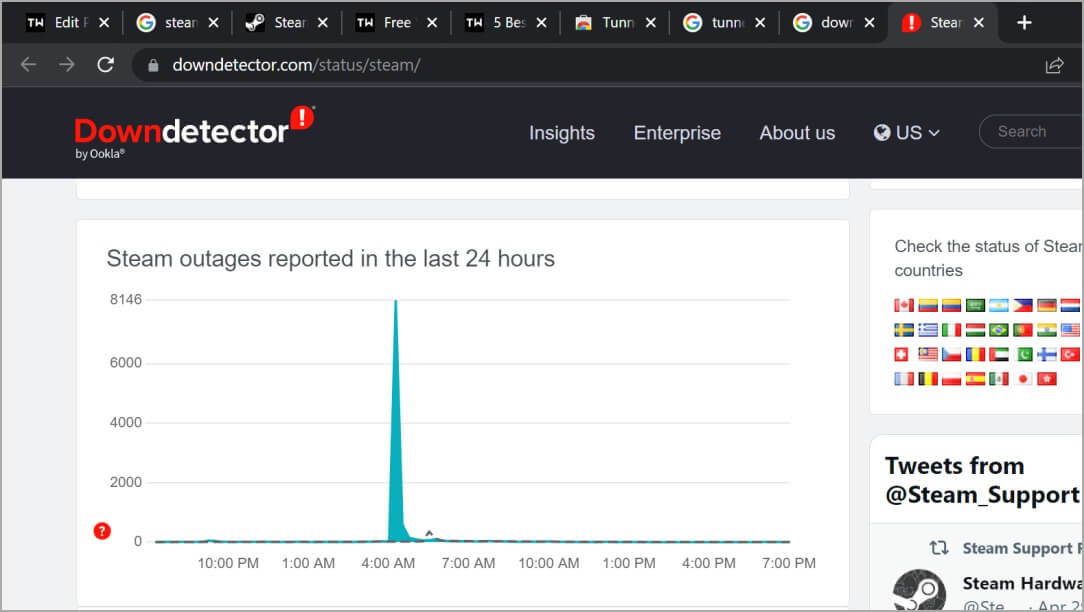1084x612 pixels.
Task: Click the 4:00 AM axis label
Action: [388, 564]
